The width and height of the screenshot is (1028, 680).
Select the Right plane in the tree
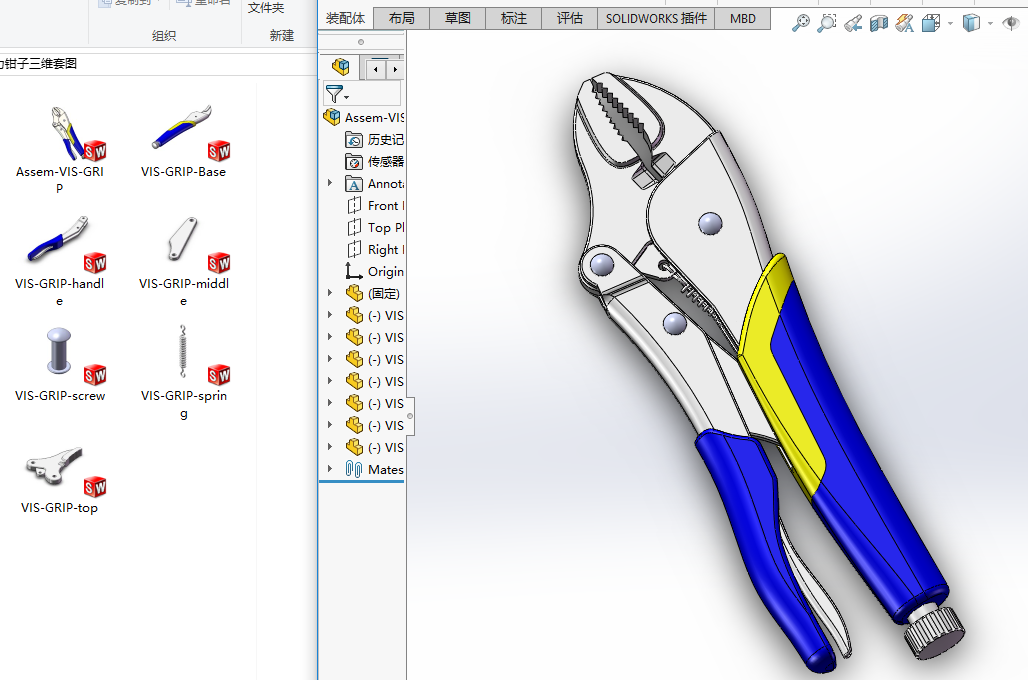[375, 250]
